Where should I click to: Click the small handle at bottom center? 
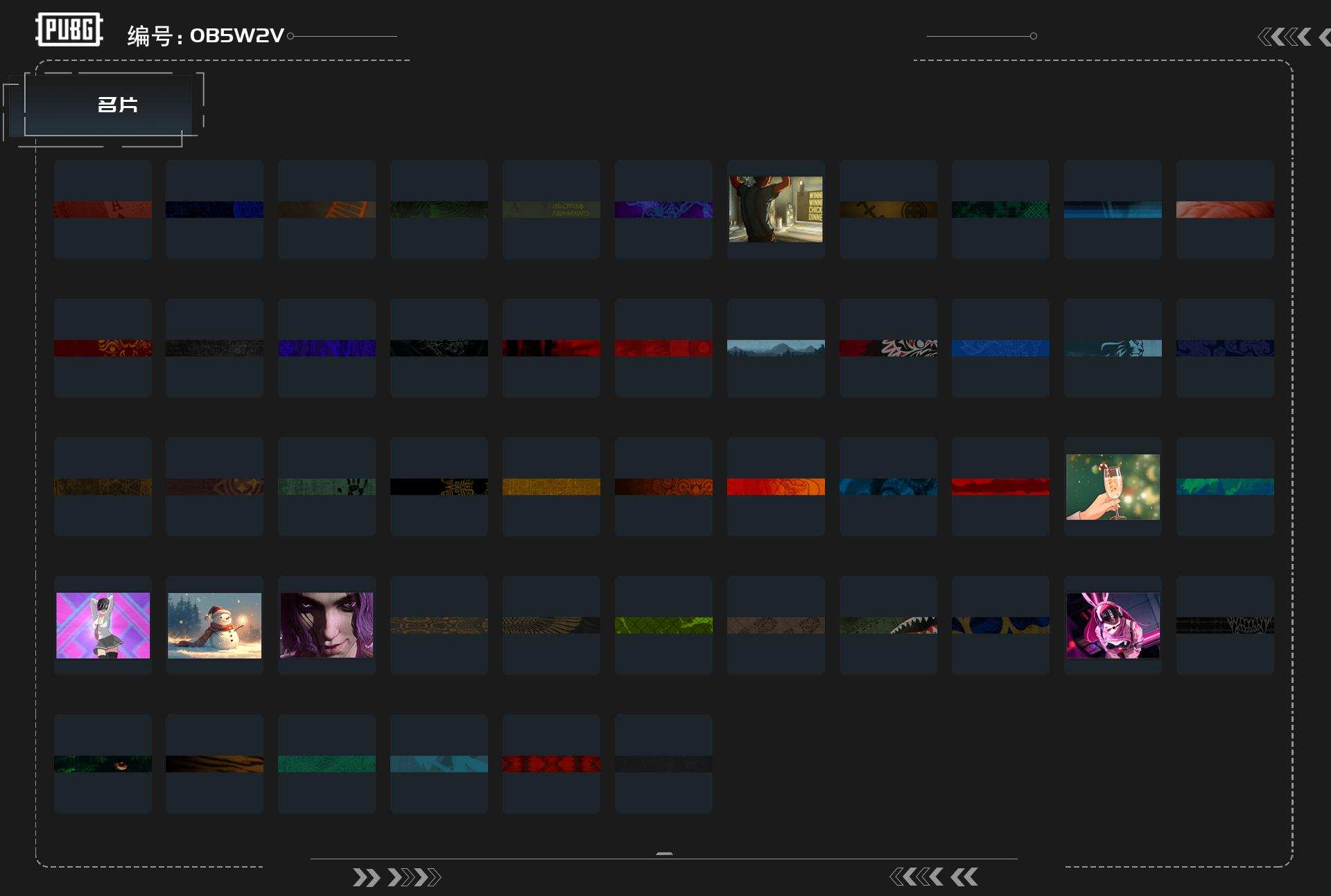(x=664, y=854)
